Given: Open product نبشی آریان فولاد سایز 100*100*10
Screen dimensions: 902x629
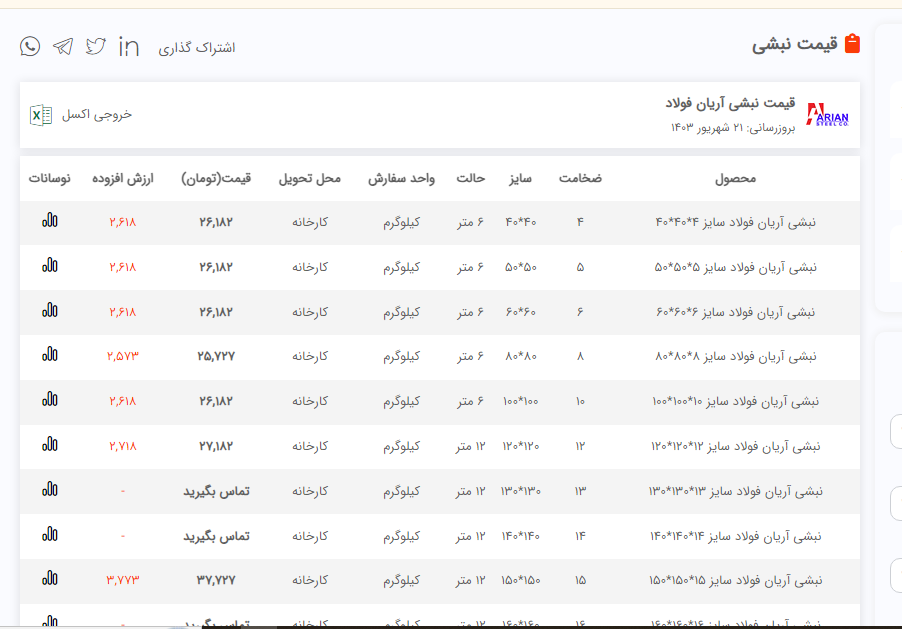Looking at the screenshot, I should (x=735, y=401).
